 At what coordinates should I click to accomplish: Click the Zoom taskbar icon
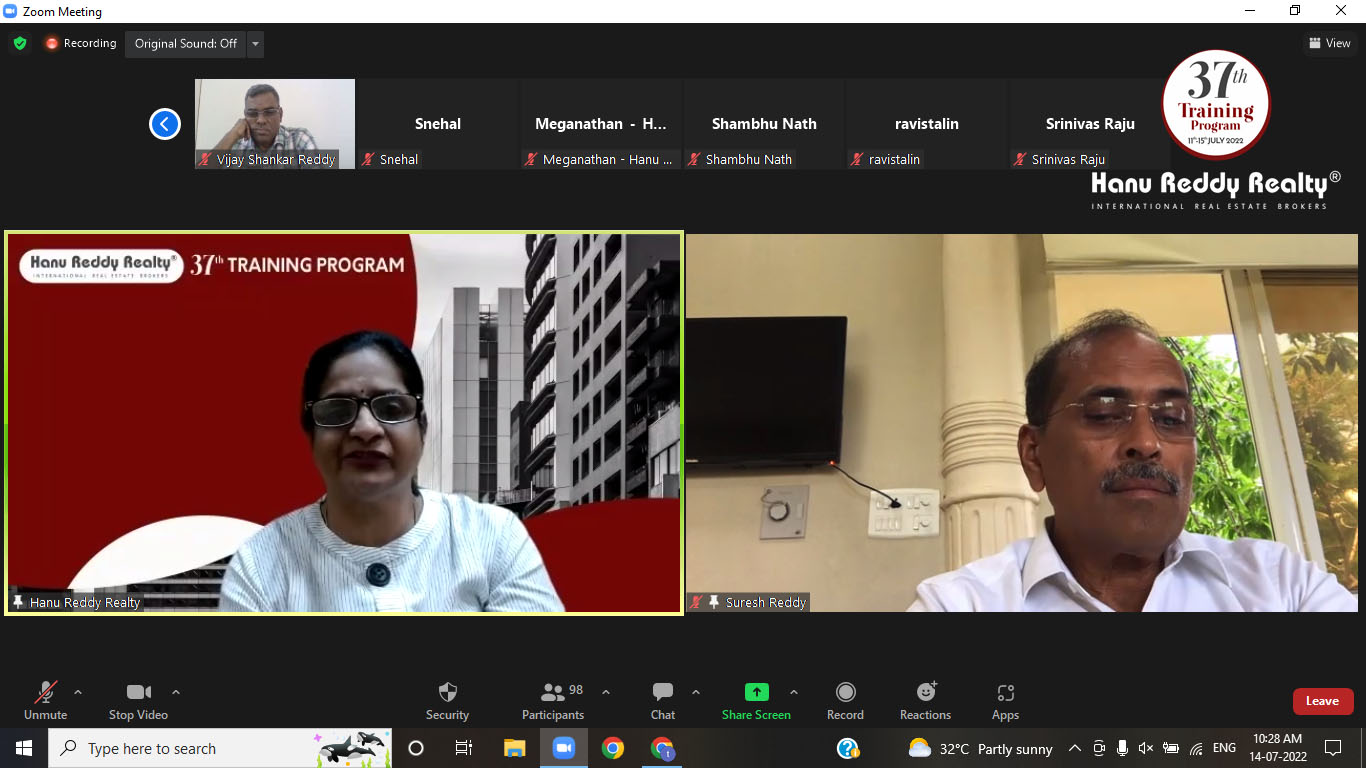coord(563,748)
